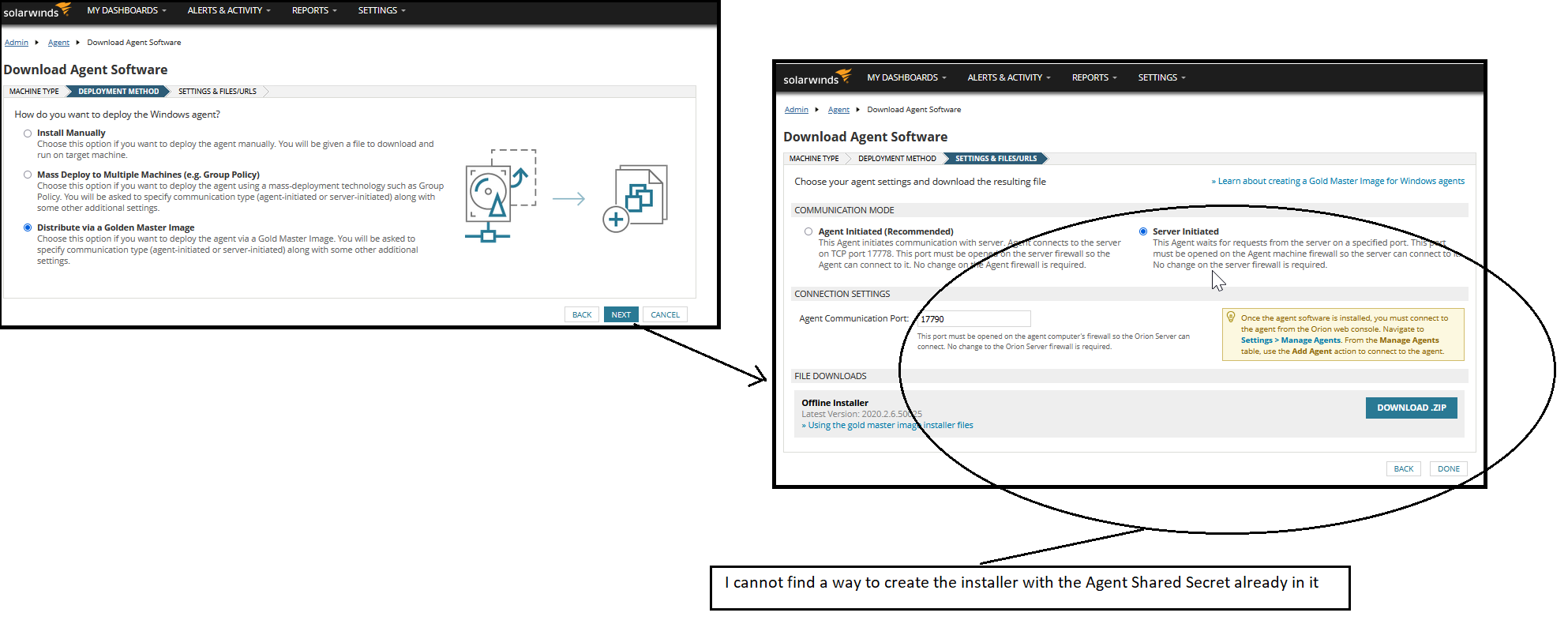Click NEXT button
The width and height of the screenshot is (1568, 639).
[621, 314]
